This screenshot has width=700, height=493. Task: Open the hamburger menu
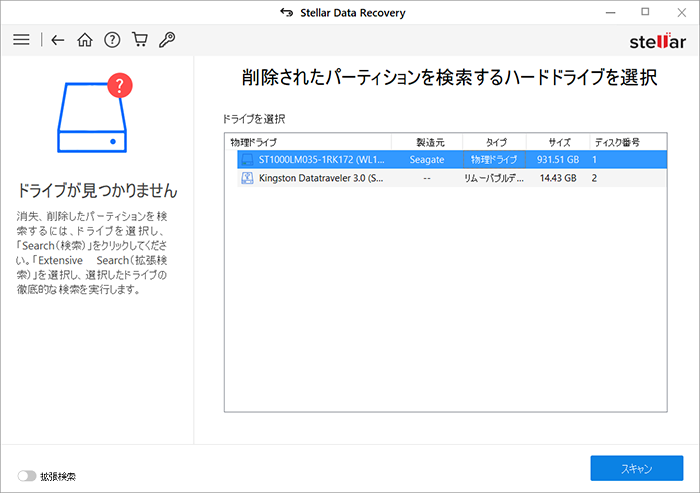[x=21, y=40]
